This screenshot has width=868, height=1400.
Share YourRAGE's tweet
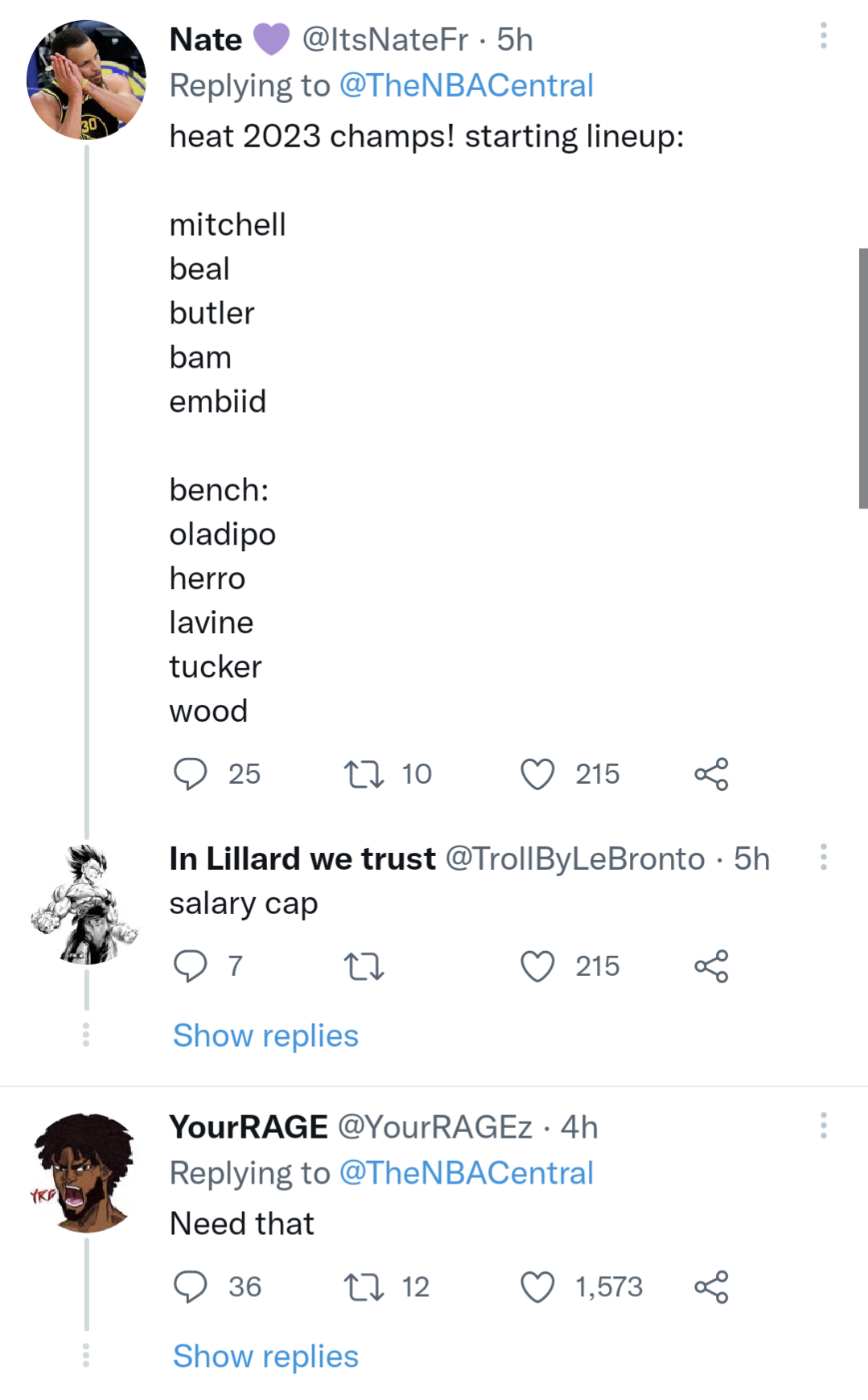point(711,1287)
